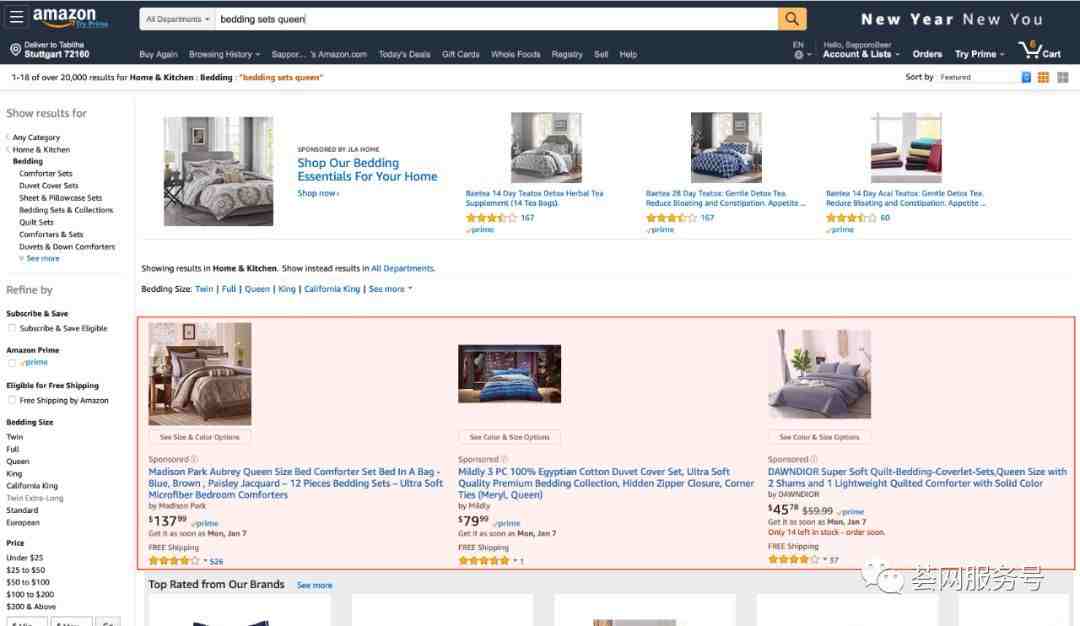The width and height of the screenshot is (1080, 626).
Task: Switch to list view icon
Action: click(x=1026, y=77)
